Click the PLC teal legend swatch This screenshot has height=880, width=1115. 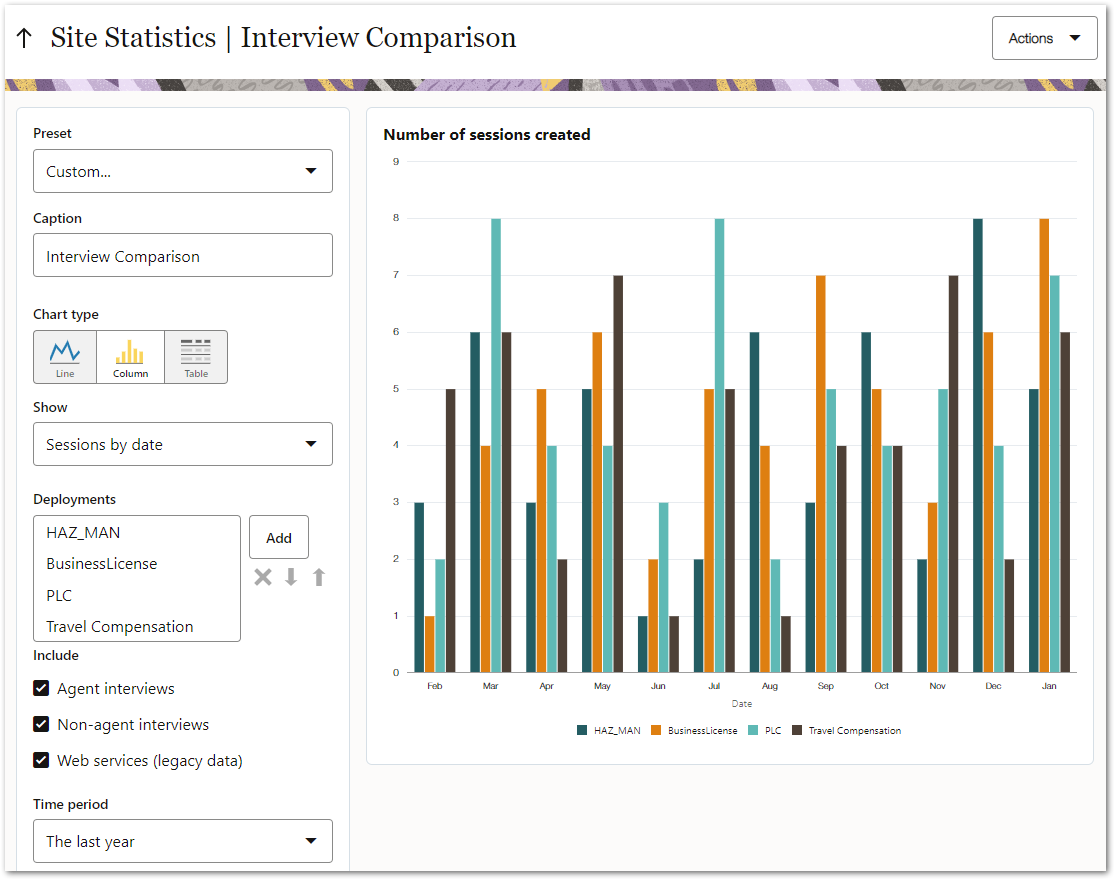(x=754, y=730)
